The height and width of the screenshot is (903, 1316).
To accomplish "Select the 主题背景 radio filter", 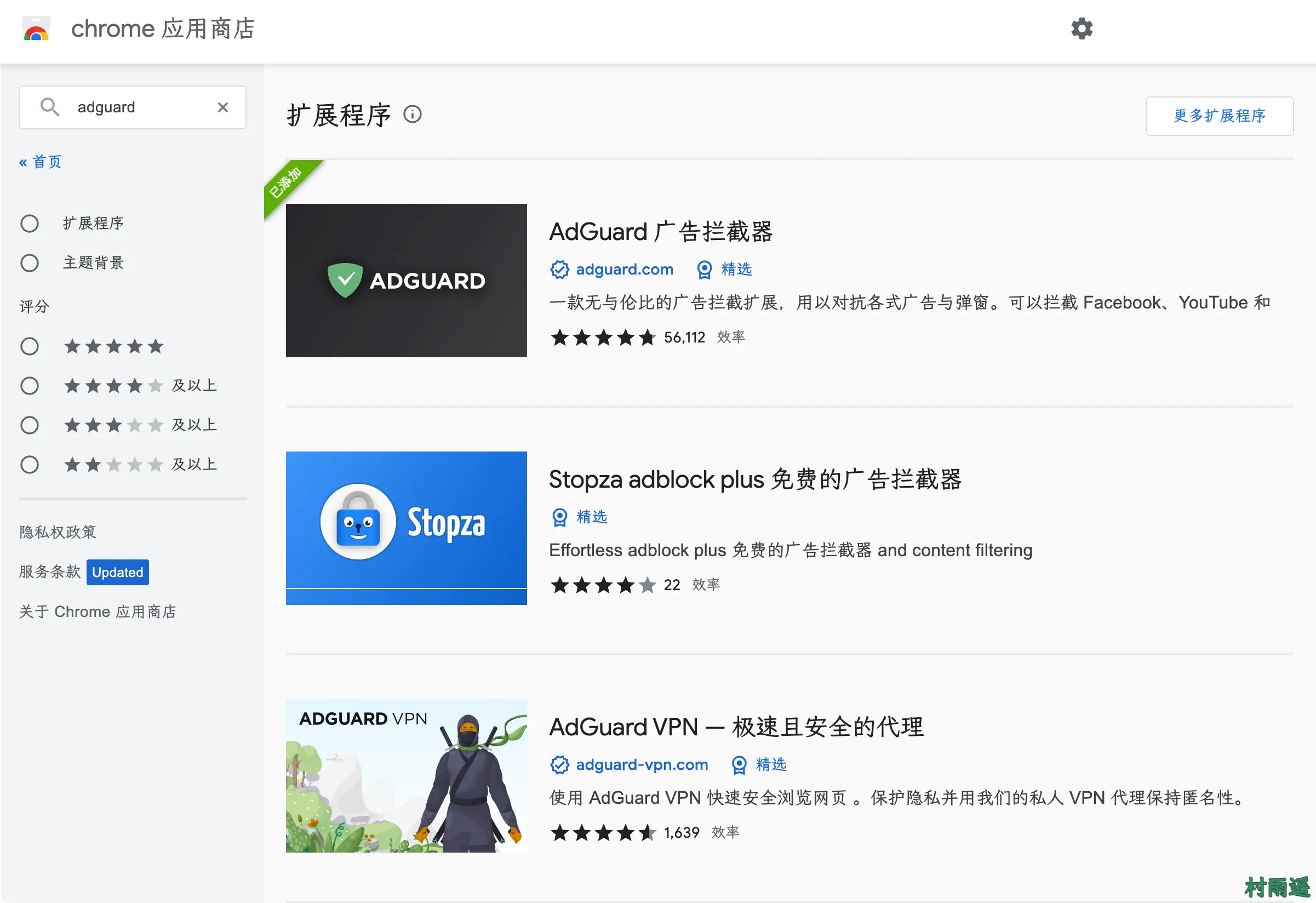I will [x=30, y=263].
